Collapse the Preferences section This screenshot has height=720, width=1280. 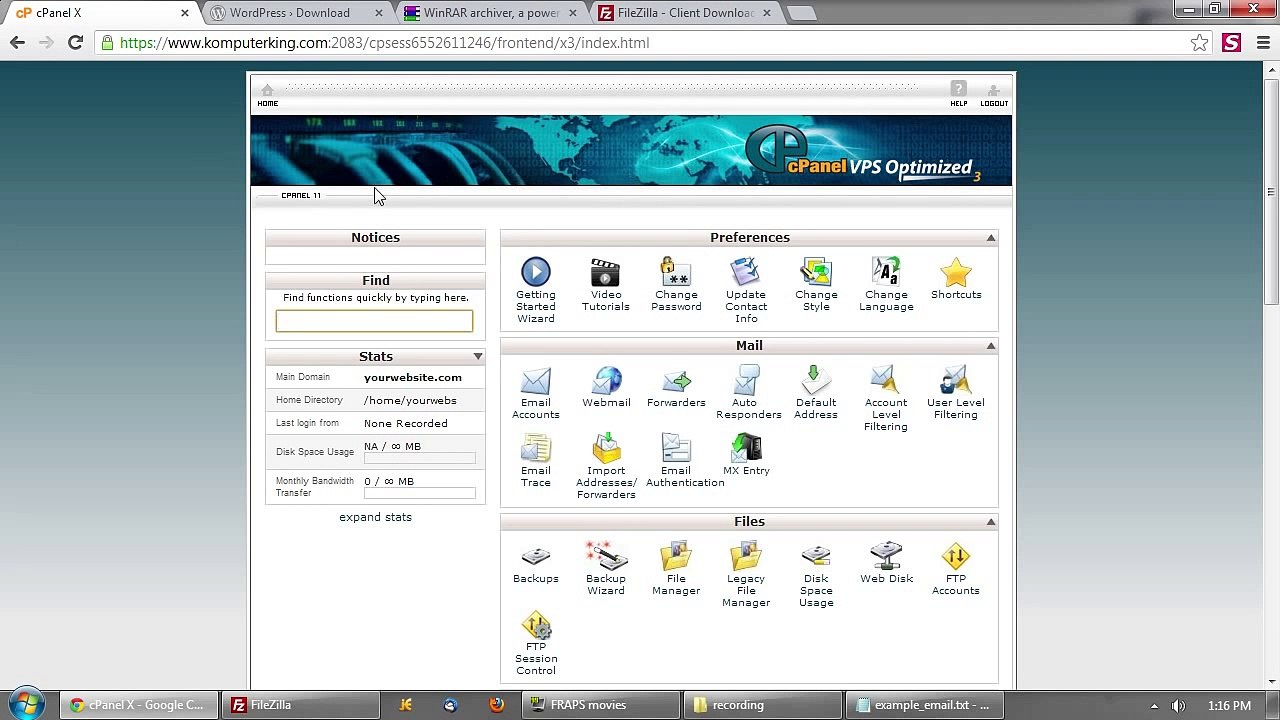click(991, 238)
